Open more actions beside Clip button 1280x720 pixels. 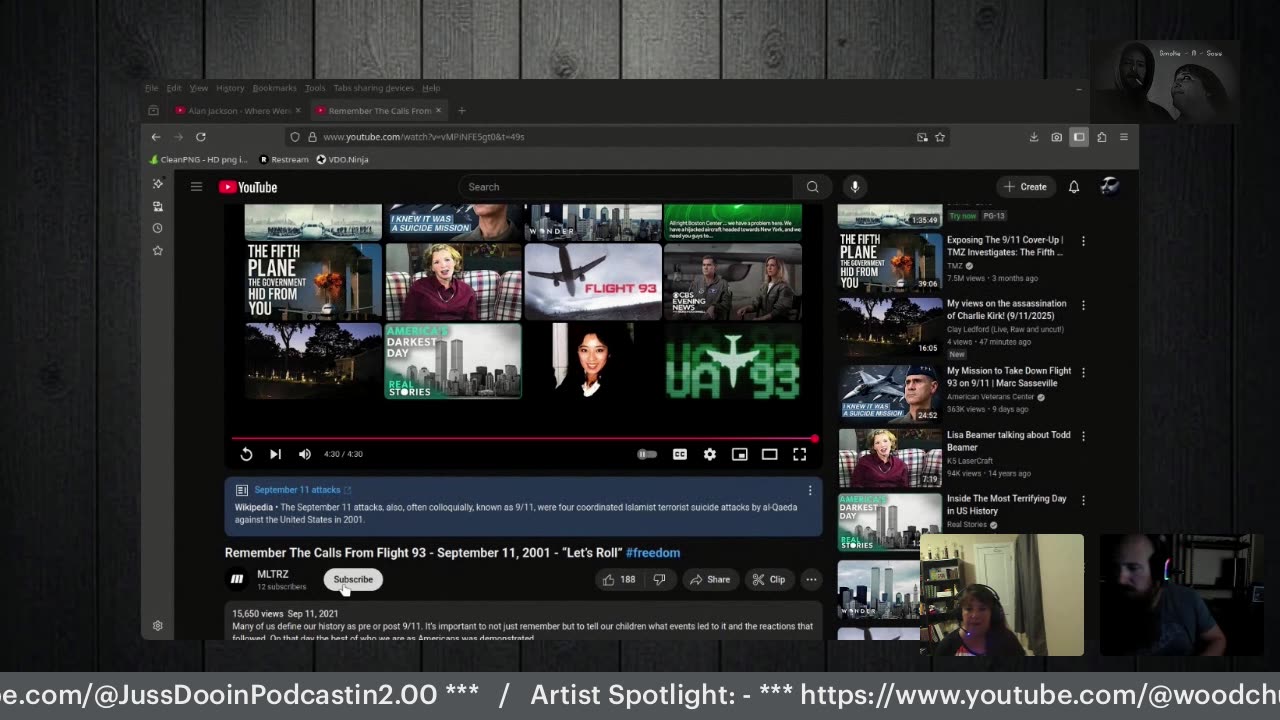(811, 580)
